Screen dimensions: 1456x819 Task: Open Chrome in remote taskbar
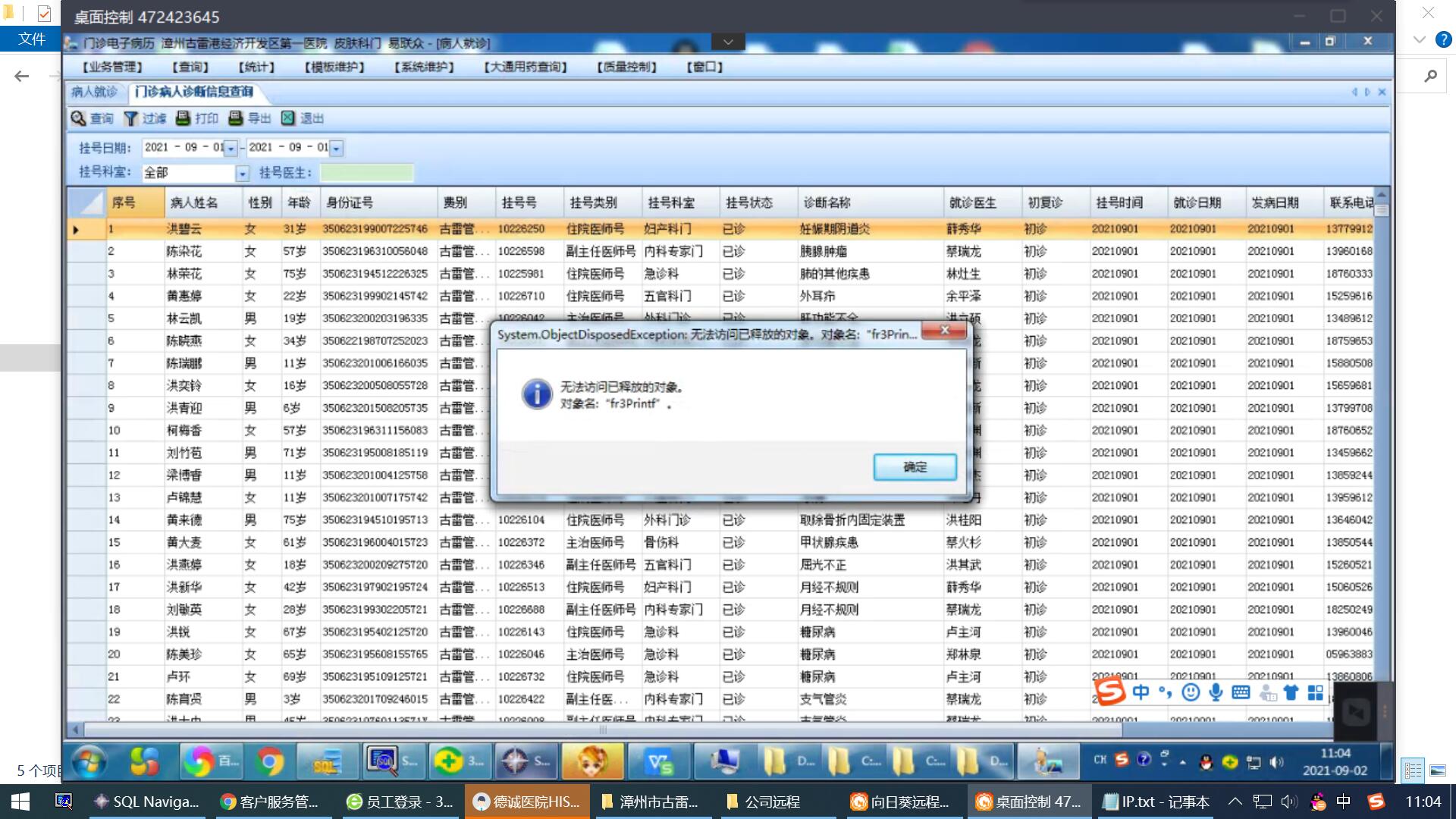coord(269,761)
